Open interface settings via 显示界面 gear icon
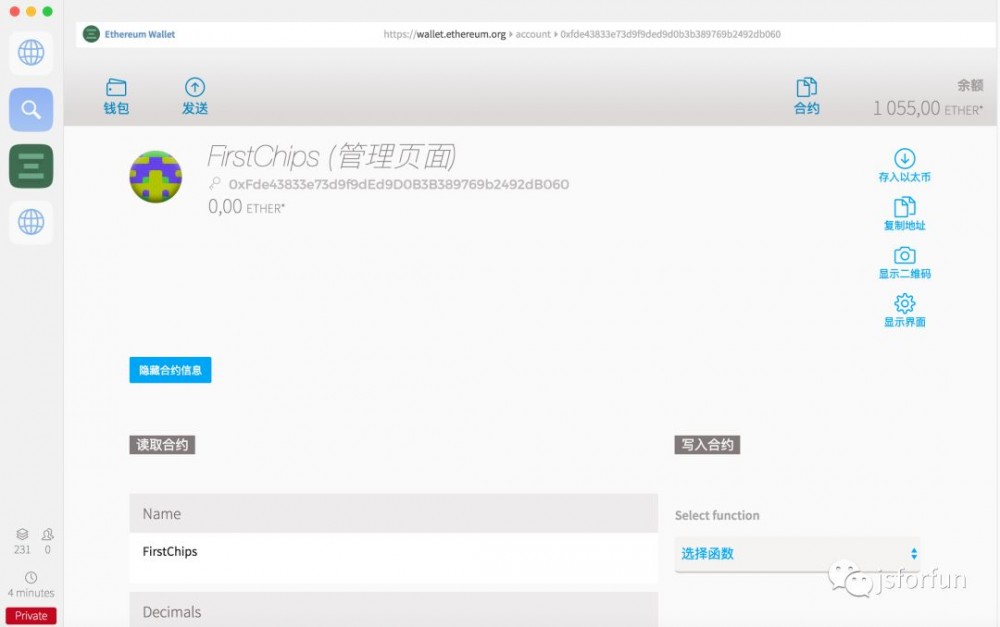 [x=904, y=310]
